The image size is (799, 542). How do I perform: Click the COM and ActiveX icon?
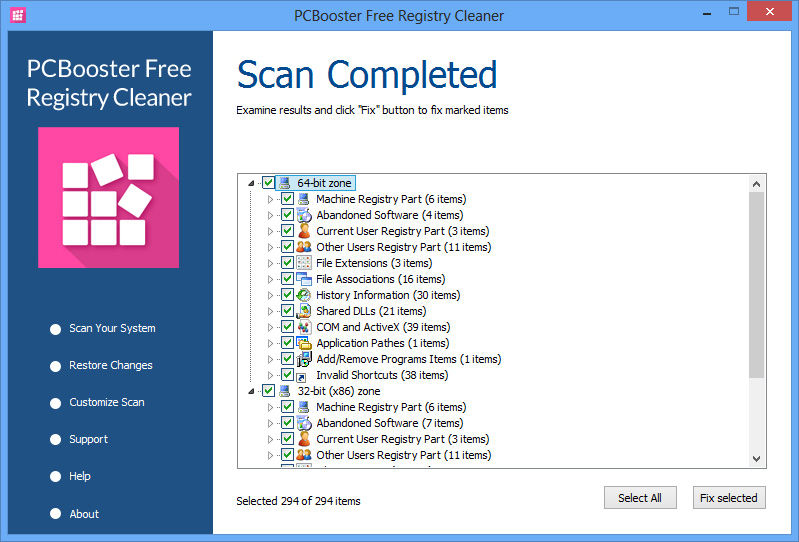point(304,327)
